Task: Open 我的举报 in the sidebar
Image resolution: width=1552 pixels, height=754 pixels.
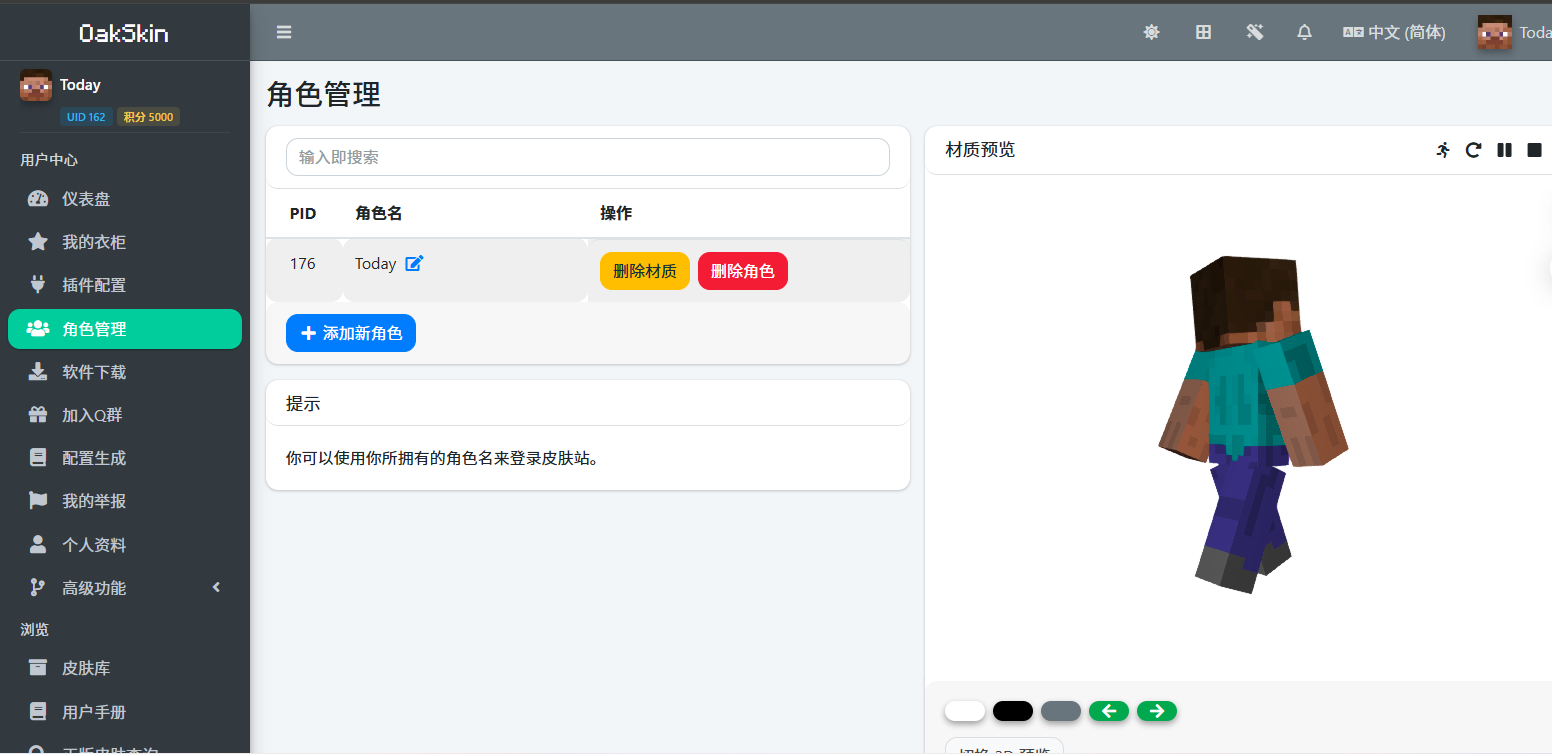Action: (125, 501)
